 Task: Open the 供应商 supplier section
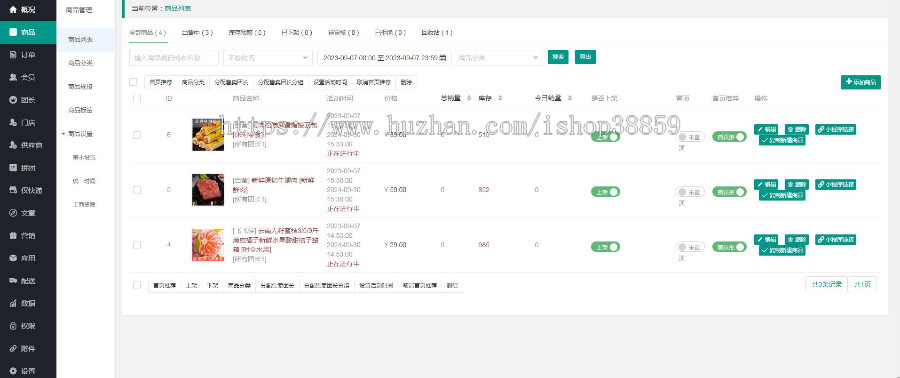click(x=28, y=145)
